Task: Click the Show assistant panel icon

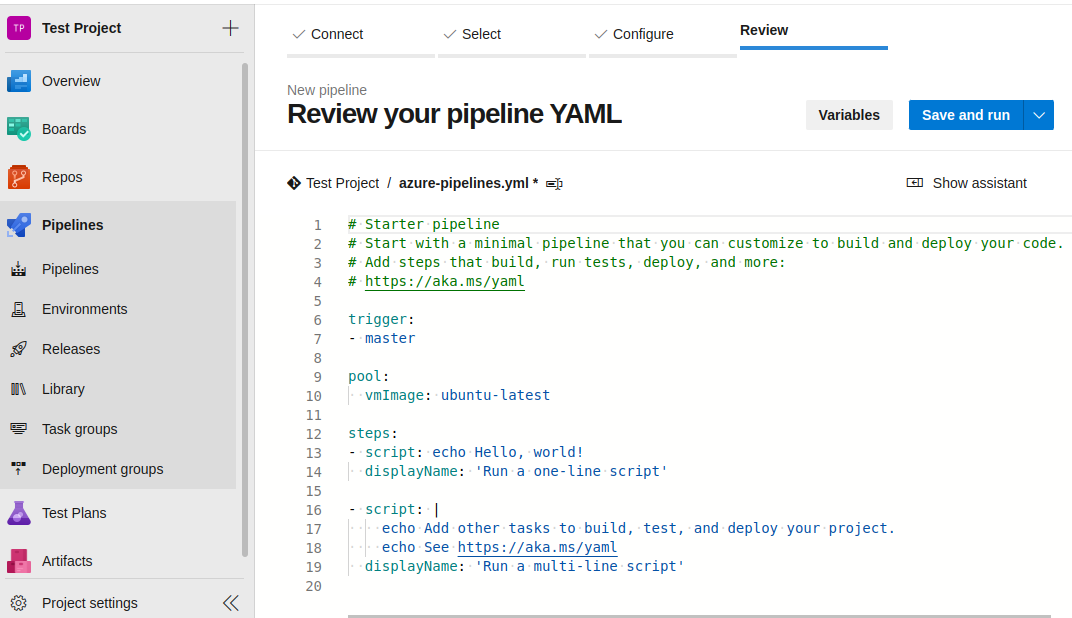Action: [915, 183]
